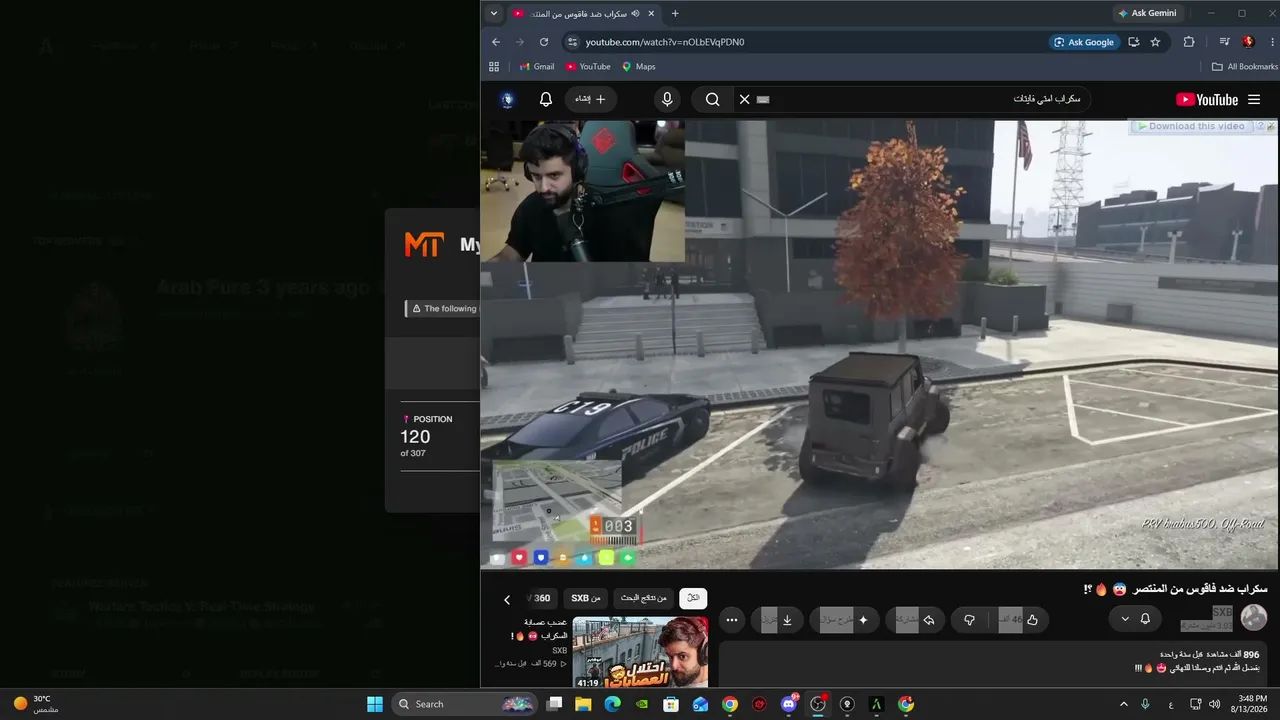
Task: Open Gmail bookmark
Action: (537, 67)
